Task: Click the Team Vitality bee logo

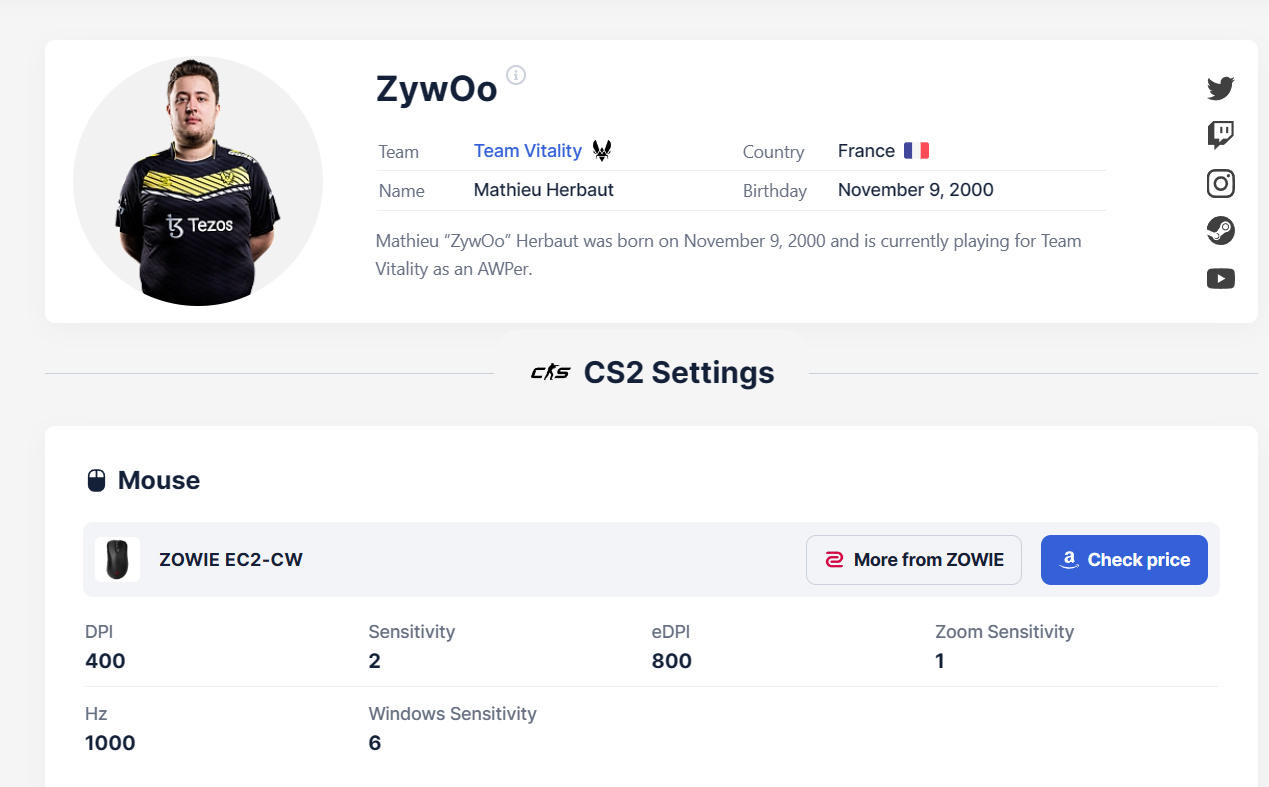Action: coord(602,151)
